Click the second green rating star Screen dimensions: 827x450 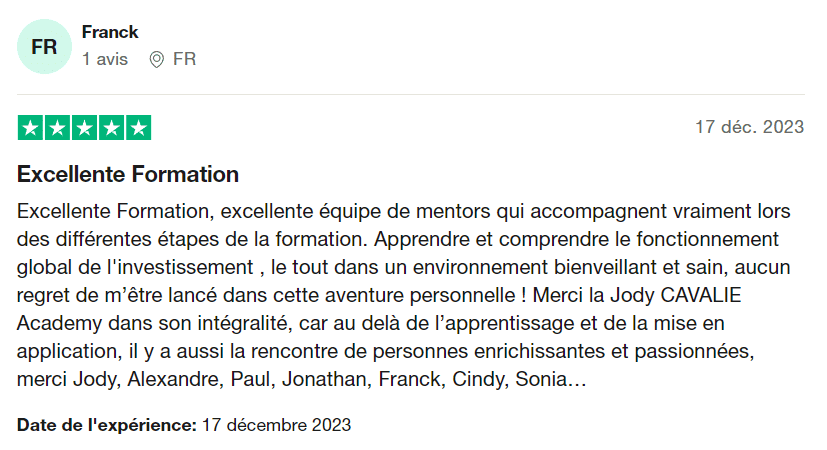pos(57,128)
